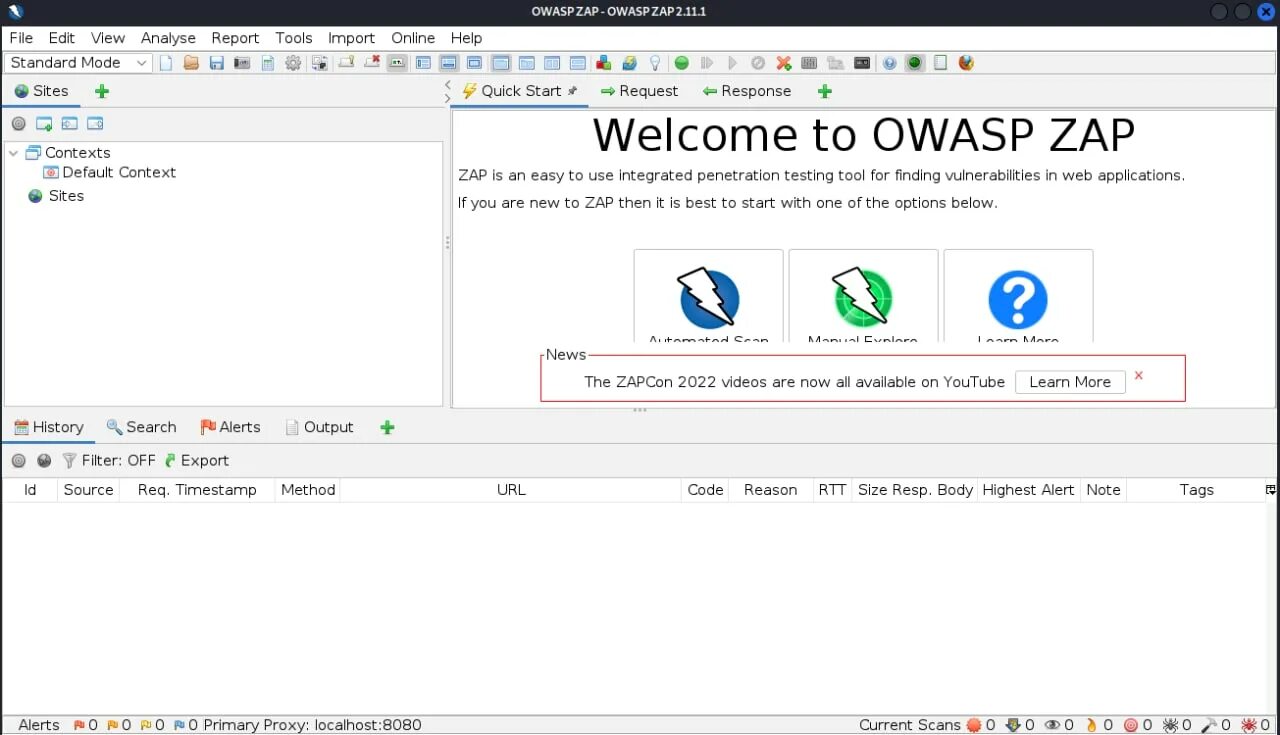Open the Standard Mode dropdown
Image resolution: width=1280 pixels, height=735 pixels.
78,63
